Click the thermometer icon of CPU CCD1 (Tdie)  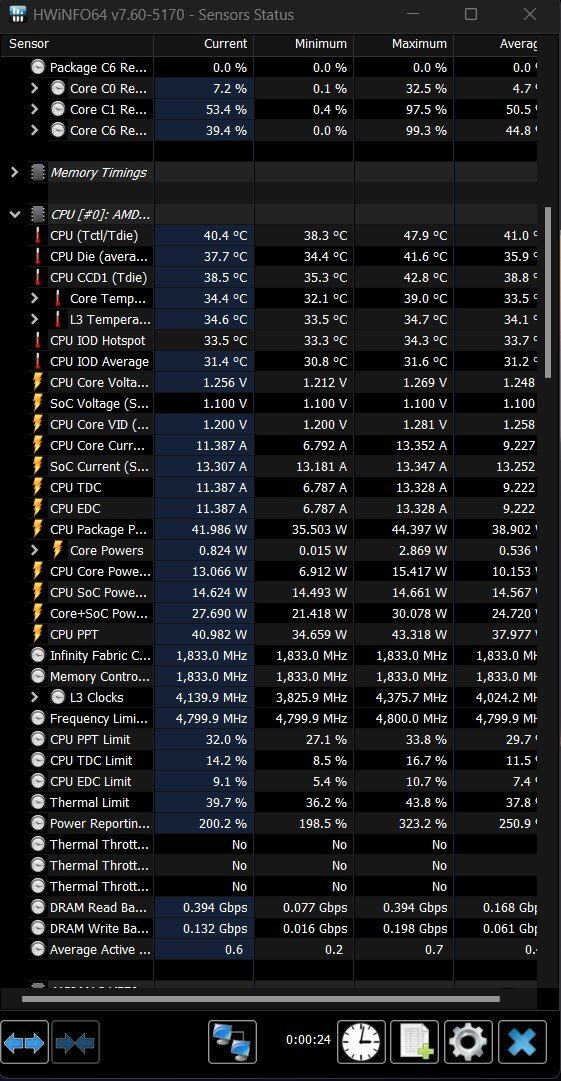[39, 278]
